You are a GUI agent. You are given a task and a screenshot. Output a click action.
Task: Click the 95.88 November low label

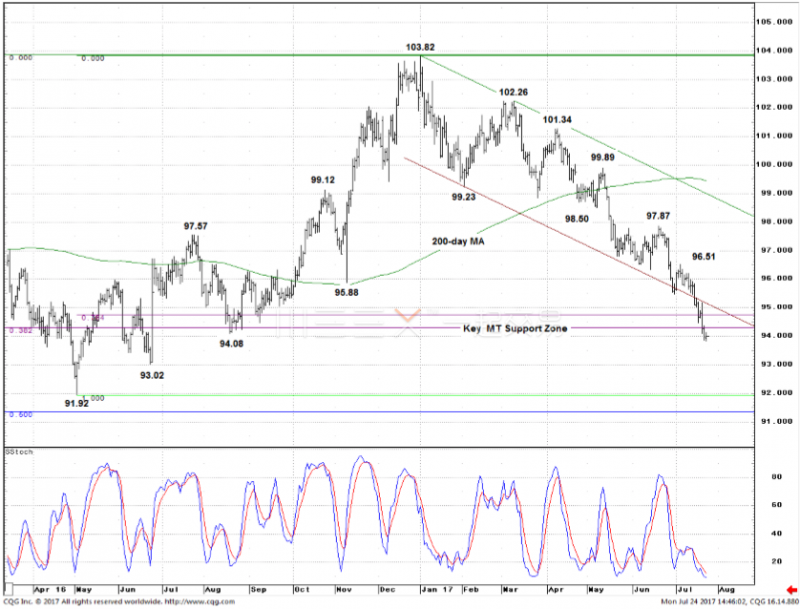347,292
